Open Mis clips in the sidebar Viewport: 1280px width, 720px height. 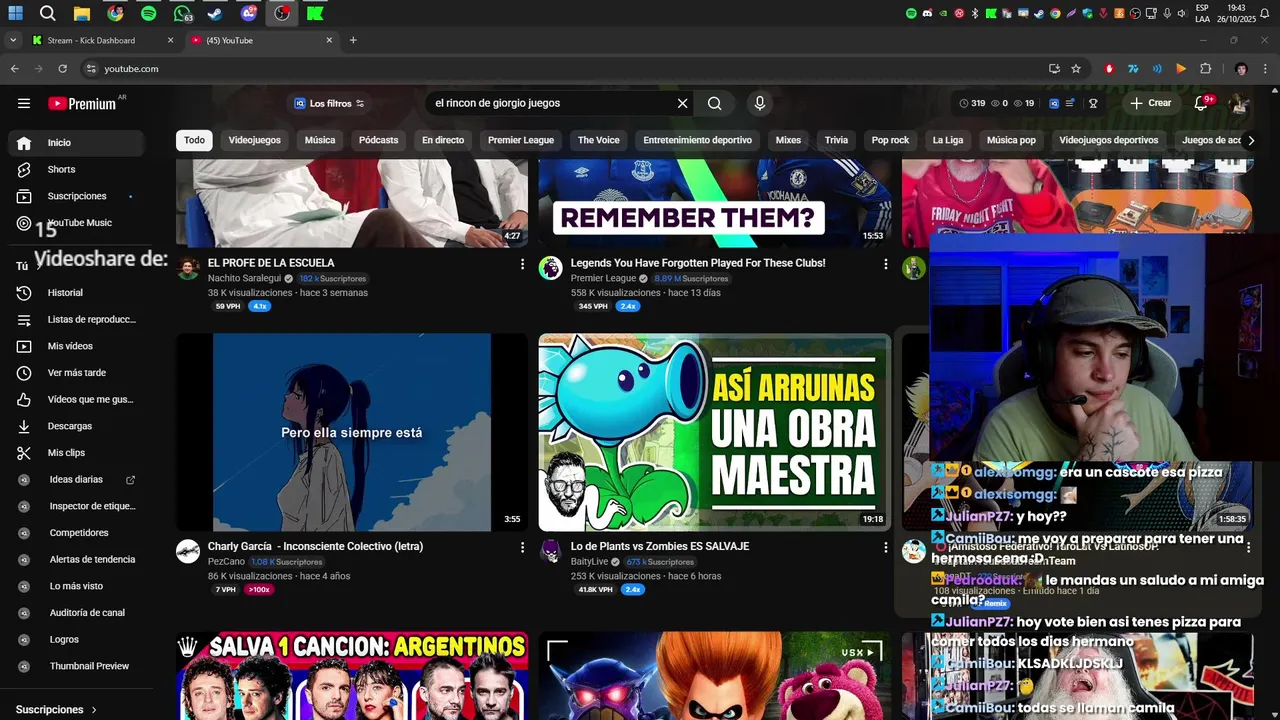(x=78, y=453)
